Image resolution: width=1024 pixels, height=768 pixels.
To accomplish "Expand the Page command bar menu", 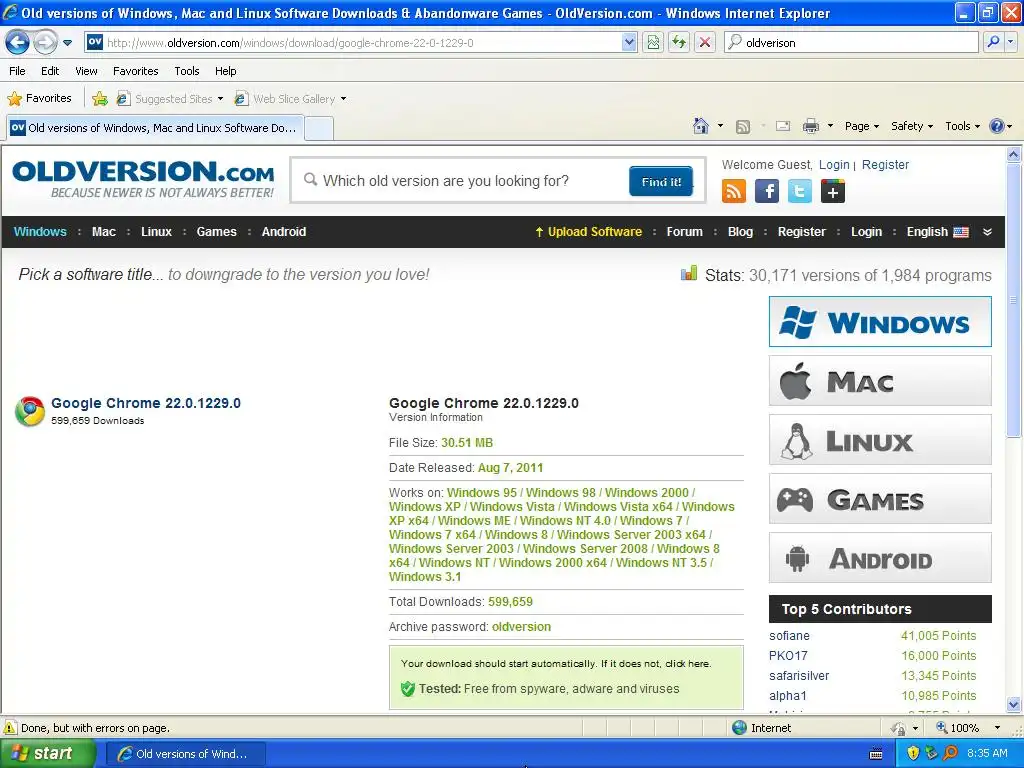I will [x=862, y=126].
